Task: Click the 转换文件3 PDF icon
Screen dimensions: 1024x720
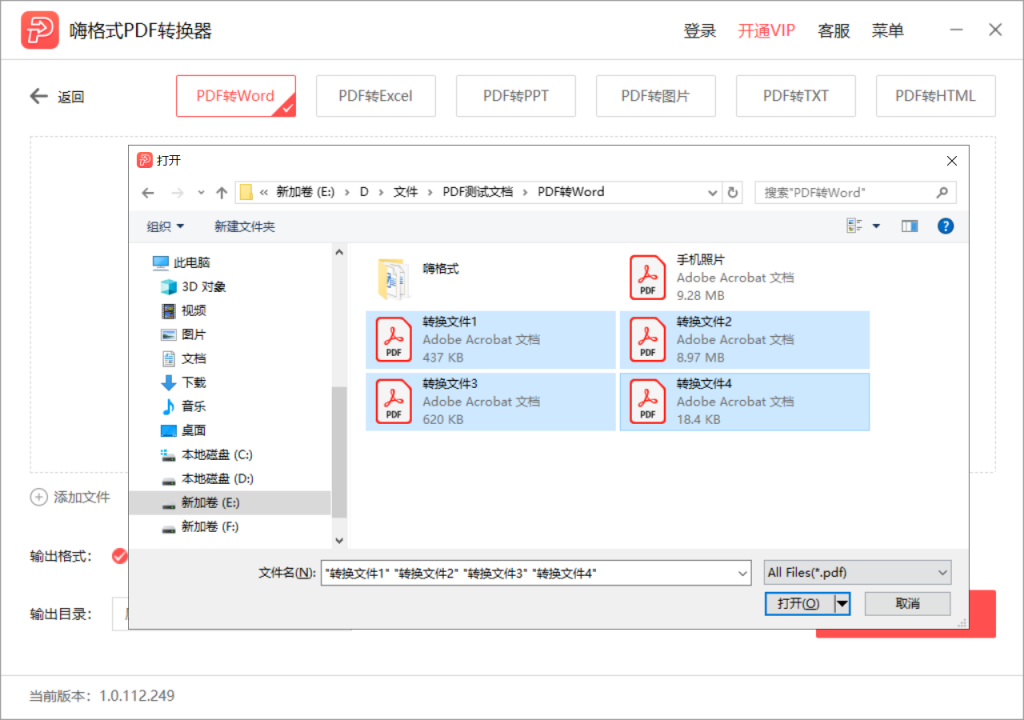Action: (394, 401)
